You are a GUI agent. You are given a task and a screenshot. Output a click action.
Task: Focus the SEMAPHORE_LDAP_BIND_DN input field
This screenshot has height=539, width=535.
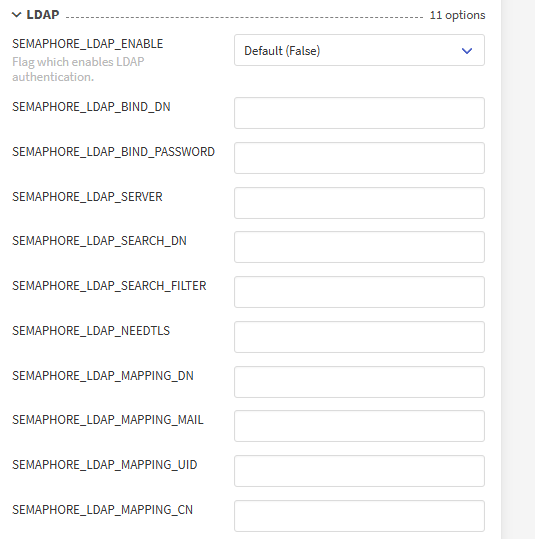pos(359,113)
